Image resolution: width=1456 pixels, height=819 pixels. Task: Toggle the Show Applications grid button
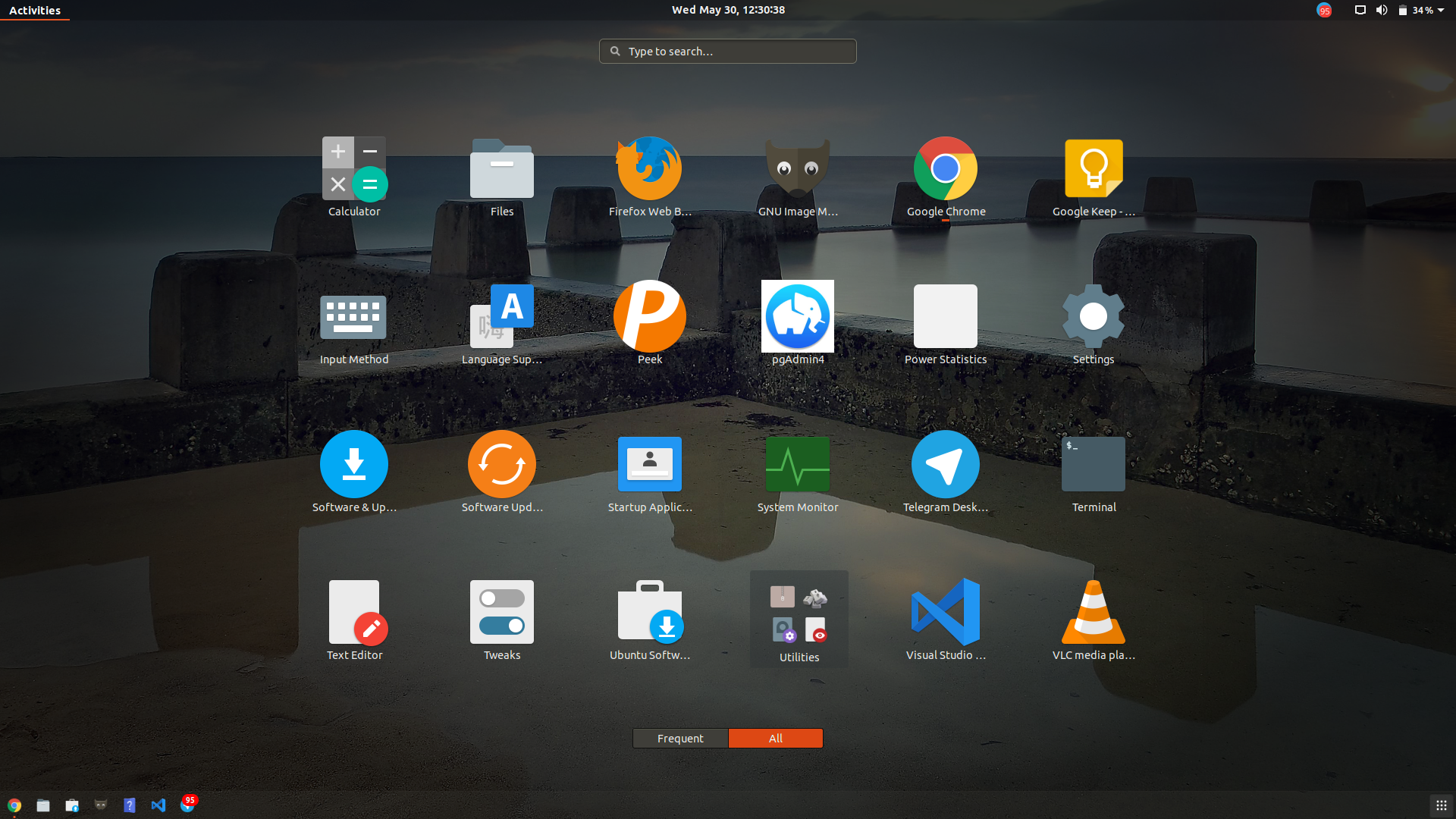pyautogui.click(x=1442, y=805)
